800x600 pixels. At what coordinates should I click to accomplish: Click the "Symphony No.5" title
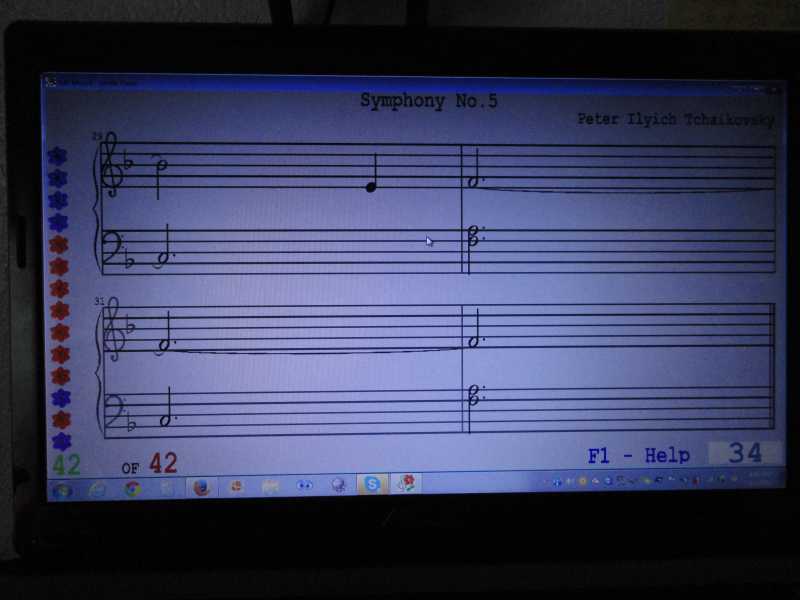coord(429,101)
